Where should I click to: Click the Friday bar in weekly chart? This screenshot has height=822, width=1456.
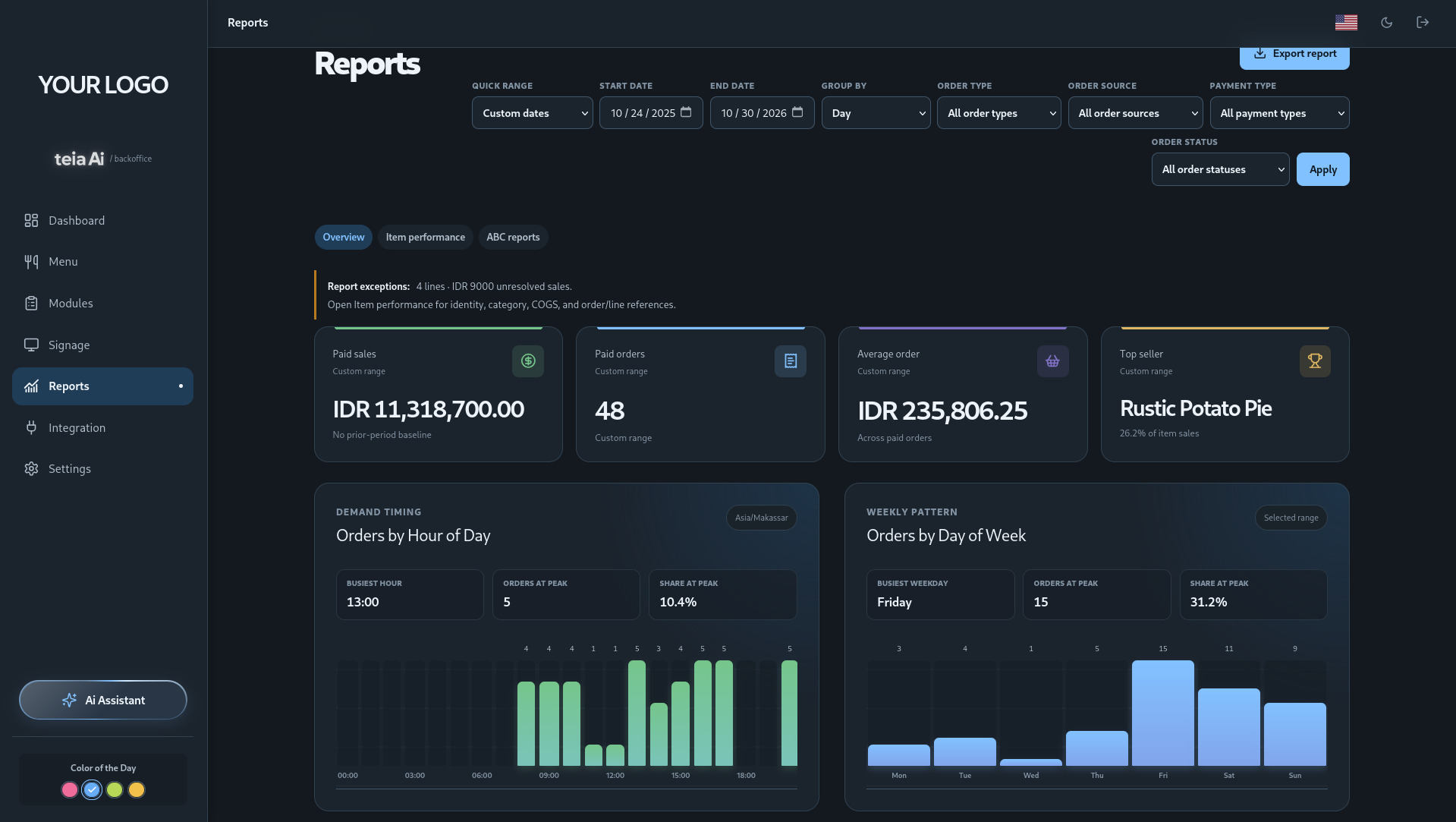point(1162,713)
